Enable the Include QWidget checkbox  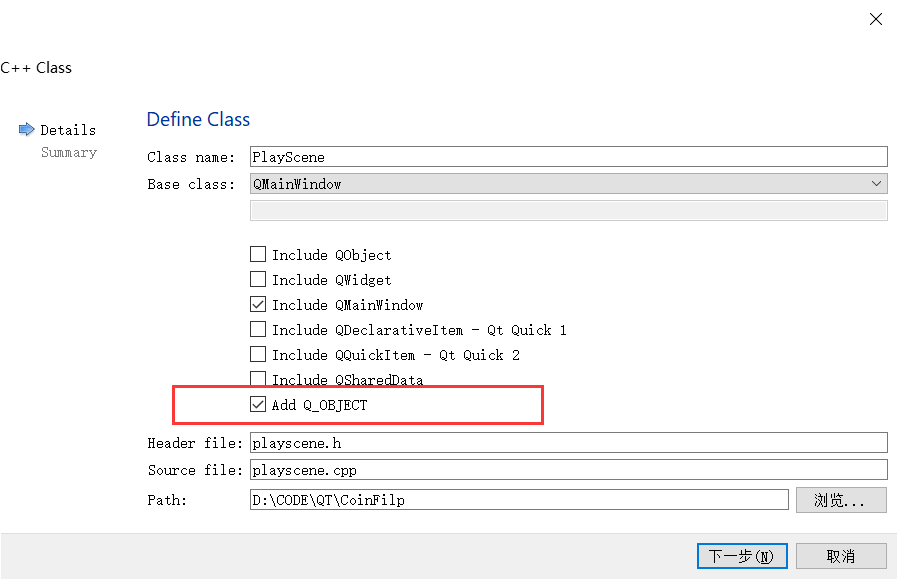point(258,279)
